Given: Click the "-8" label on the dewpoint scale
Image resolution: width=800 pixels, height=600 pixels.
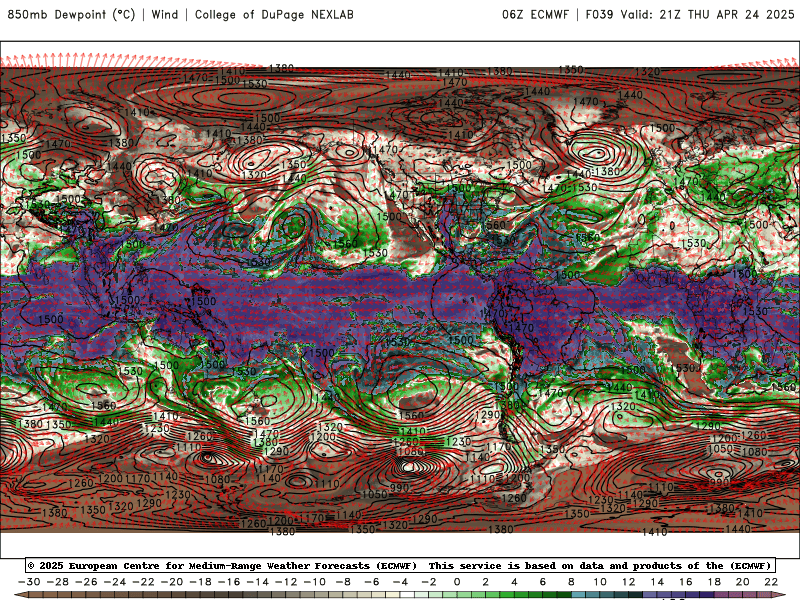Looking at the screenshot, I should point(343,582).
